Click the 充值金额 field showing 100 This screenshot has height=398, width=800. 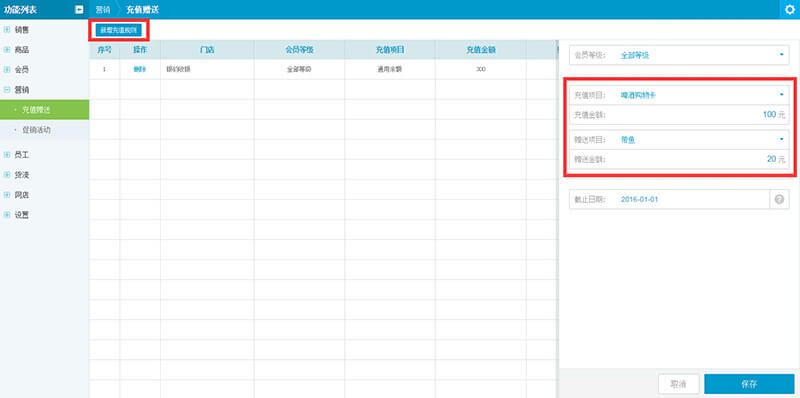pos(679,115)
